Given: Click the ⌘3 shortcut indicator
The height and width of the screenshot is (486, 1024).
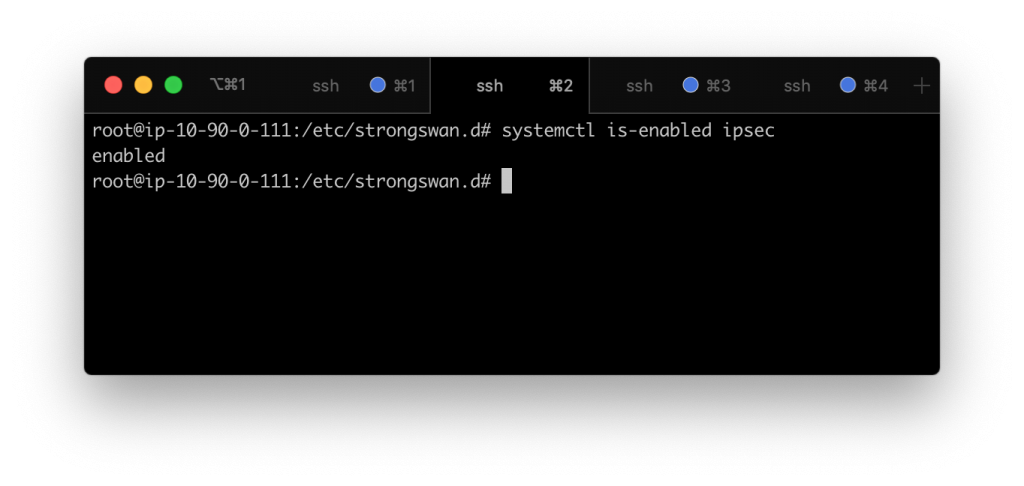Looking at the screenshot, I should [718, 86].
